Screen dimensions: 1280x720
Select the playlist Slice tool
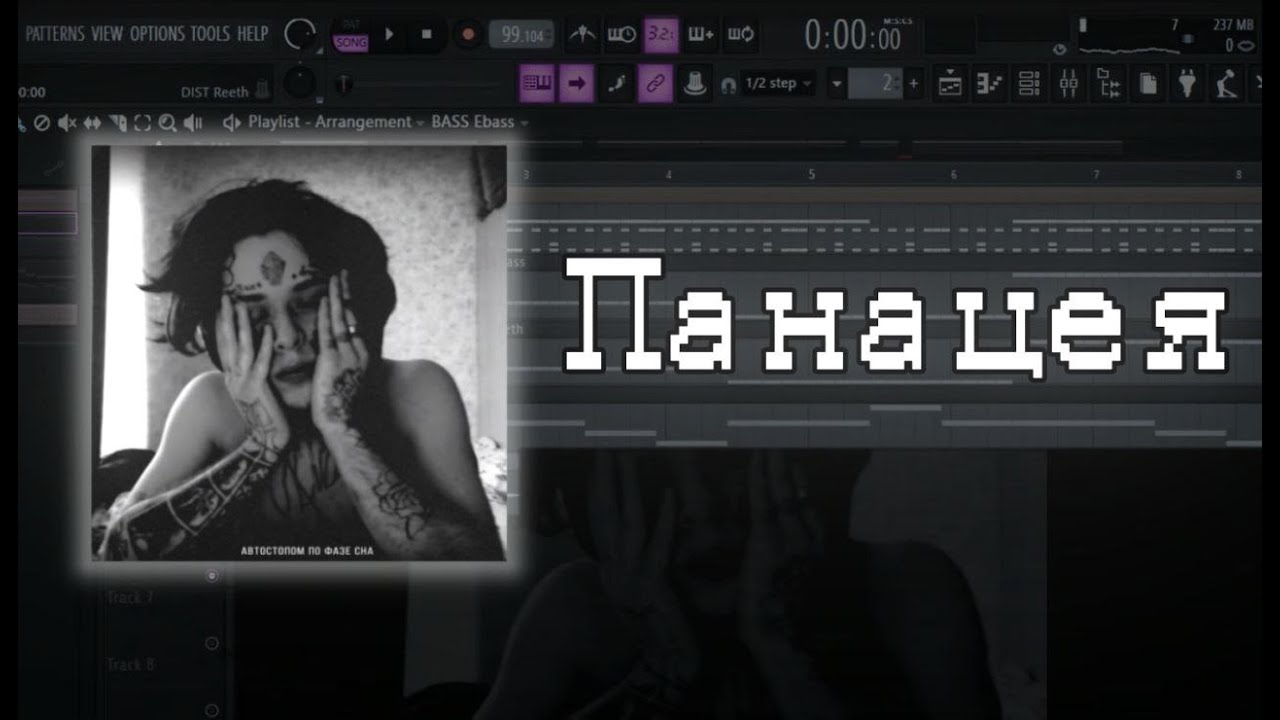coord(118,123)
